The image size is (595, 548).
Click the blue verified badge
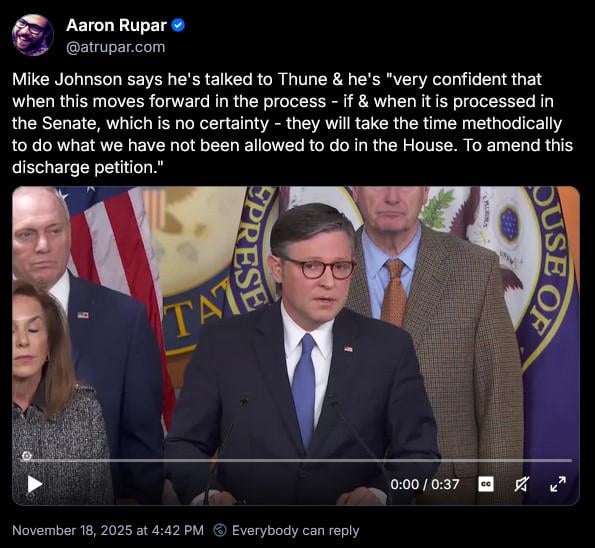pos(178,25)
